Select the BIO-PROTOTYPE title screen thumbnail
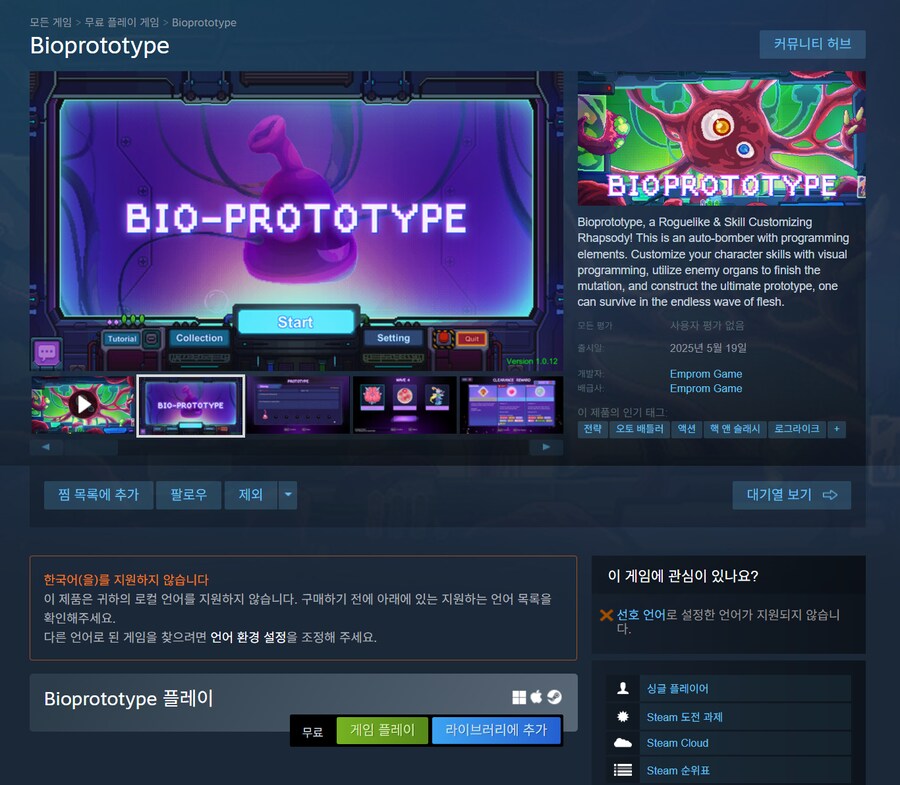The height and width of the screenshot is (785, 900). click(x=191, y=406)
